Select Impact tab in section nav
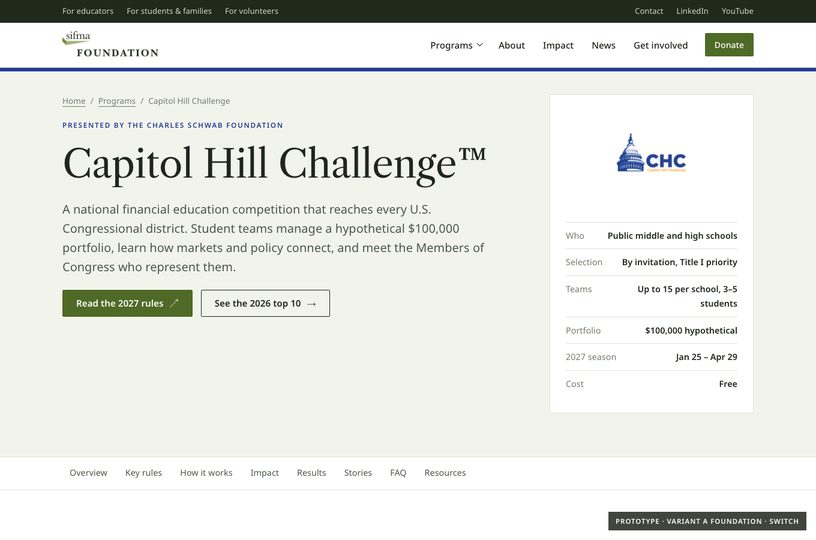This screenshot has width=816, height=540. tap(264, 473)
